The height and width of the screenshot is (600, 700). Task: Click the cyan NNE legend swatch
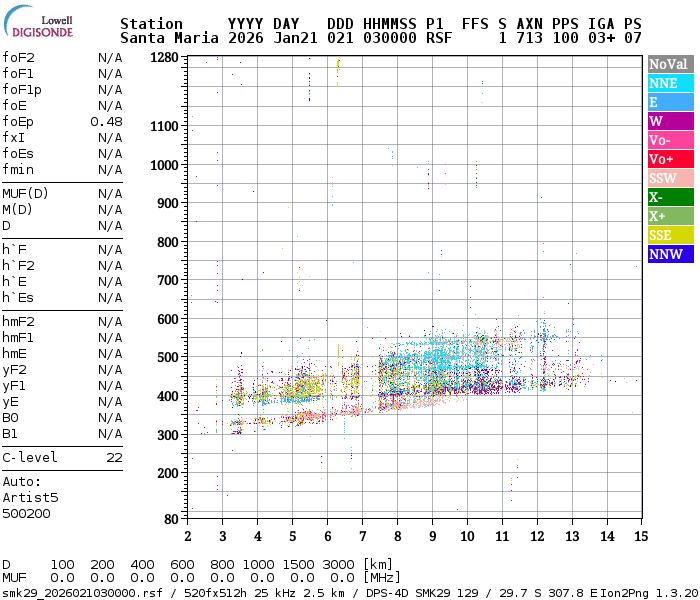point(669,83)
